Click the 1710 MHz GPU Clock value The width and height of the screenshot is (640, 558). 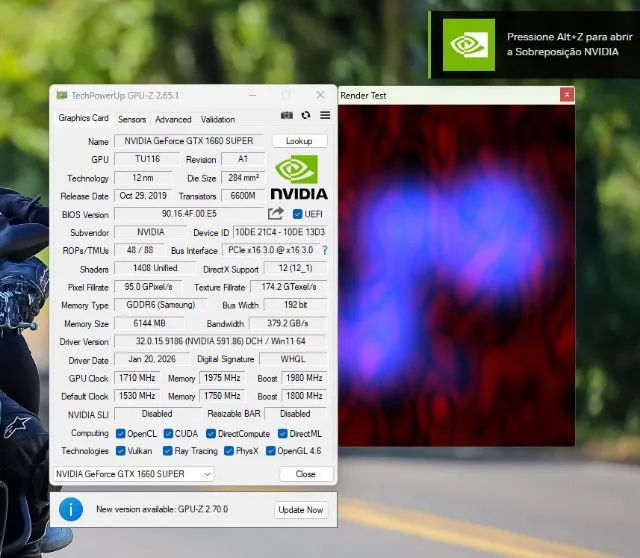pos(137,378)
